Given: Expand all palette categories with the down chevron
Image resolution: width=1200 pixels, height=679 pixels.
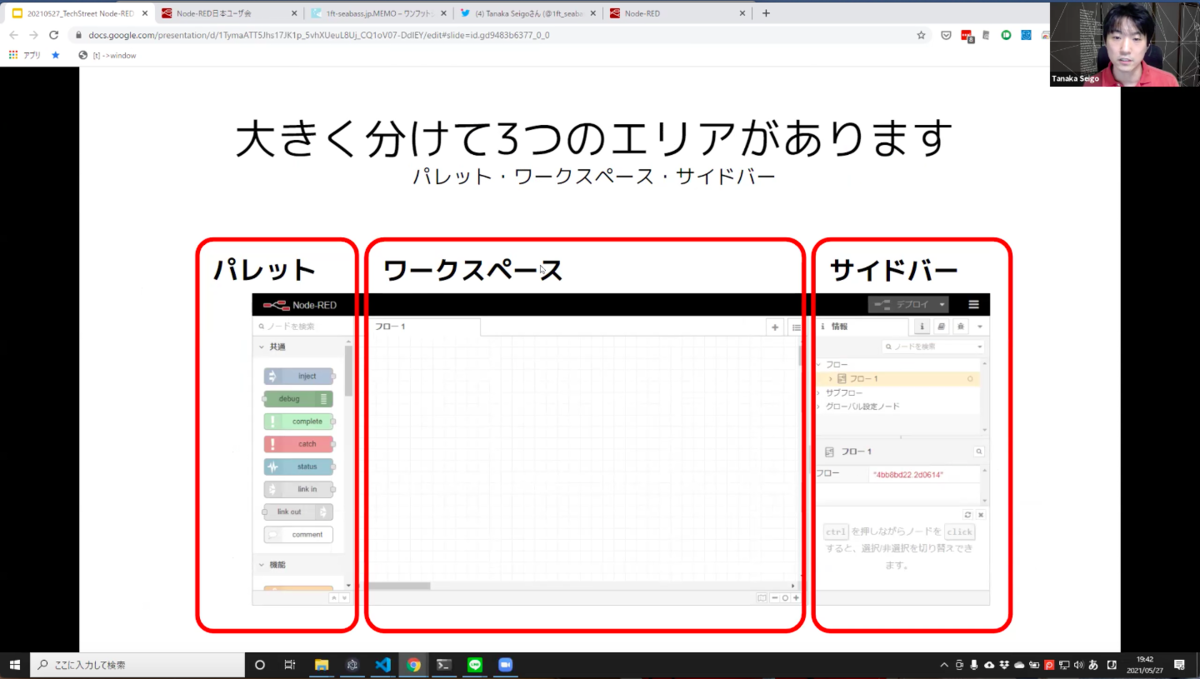Looking at the screenshot, I should (x=345, y=598).
